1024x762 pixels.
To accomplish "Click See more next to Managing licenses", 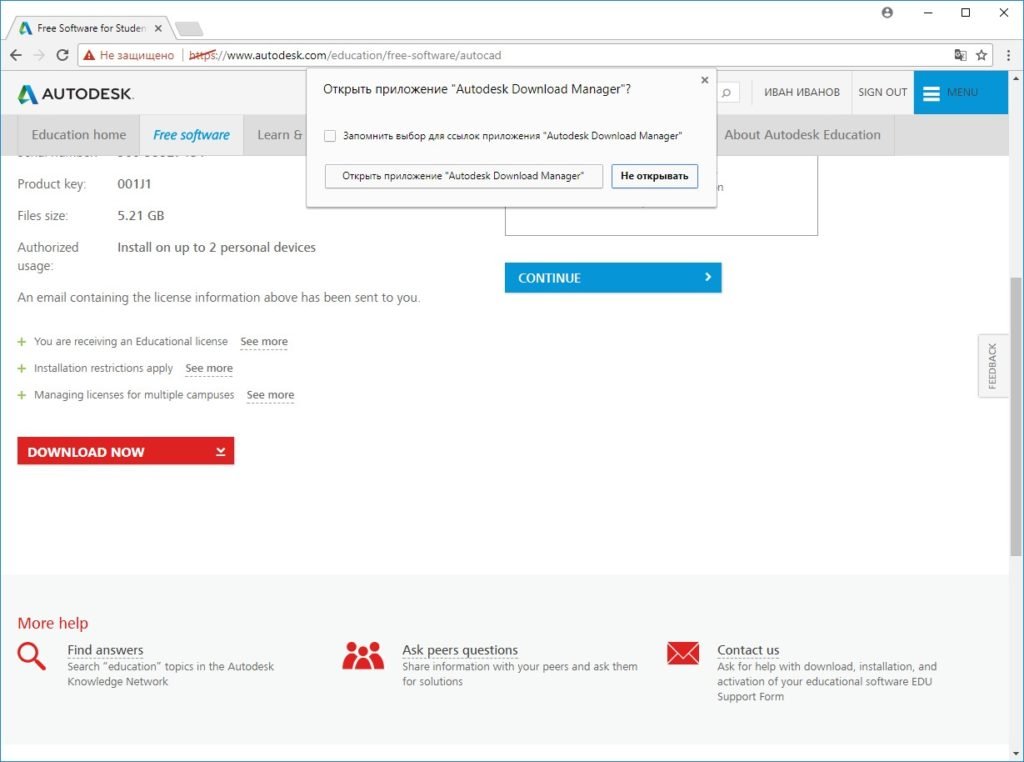I will 270,395.
